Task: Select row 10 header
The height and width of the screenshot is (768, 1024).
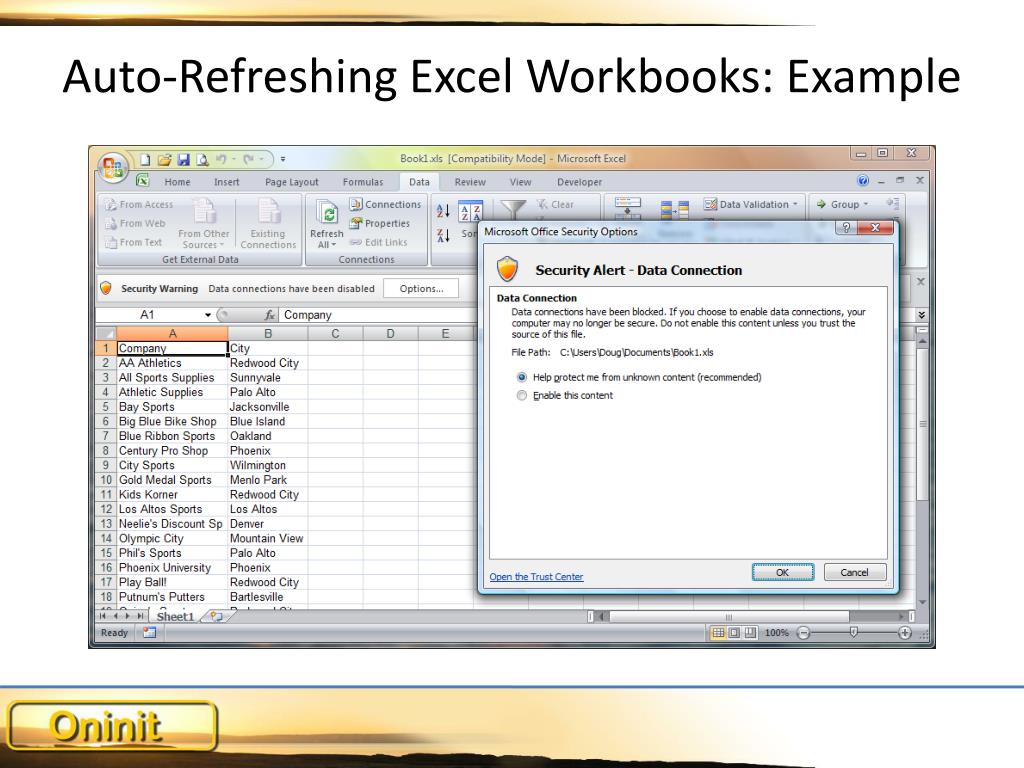Action: (x=106, y=480)
